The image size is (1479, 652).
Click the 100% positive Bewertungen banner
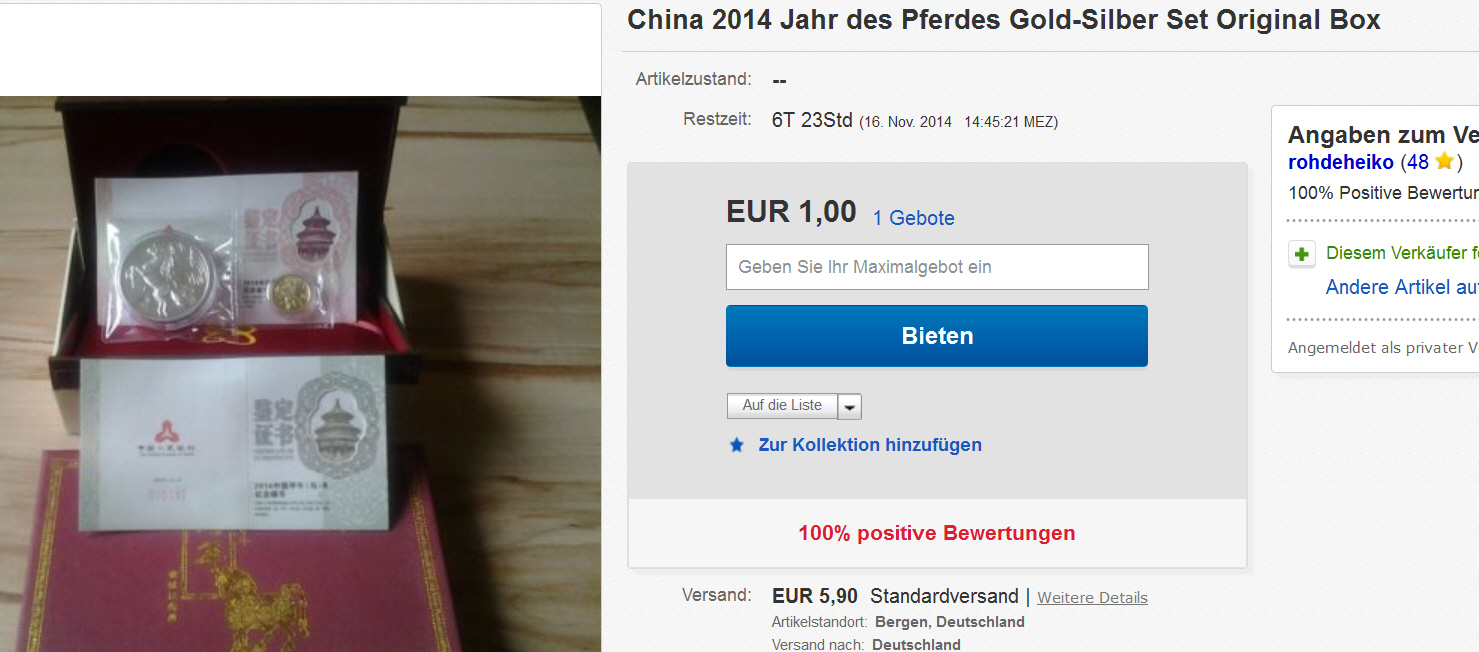point(937,533)
